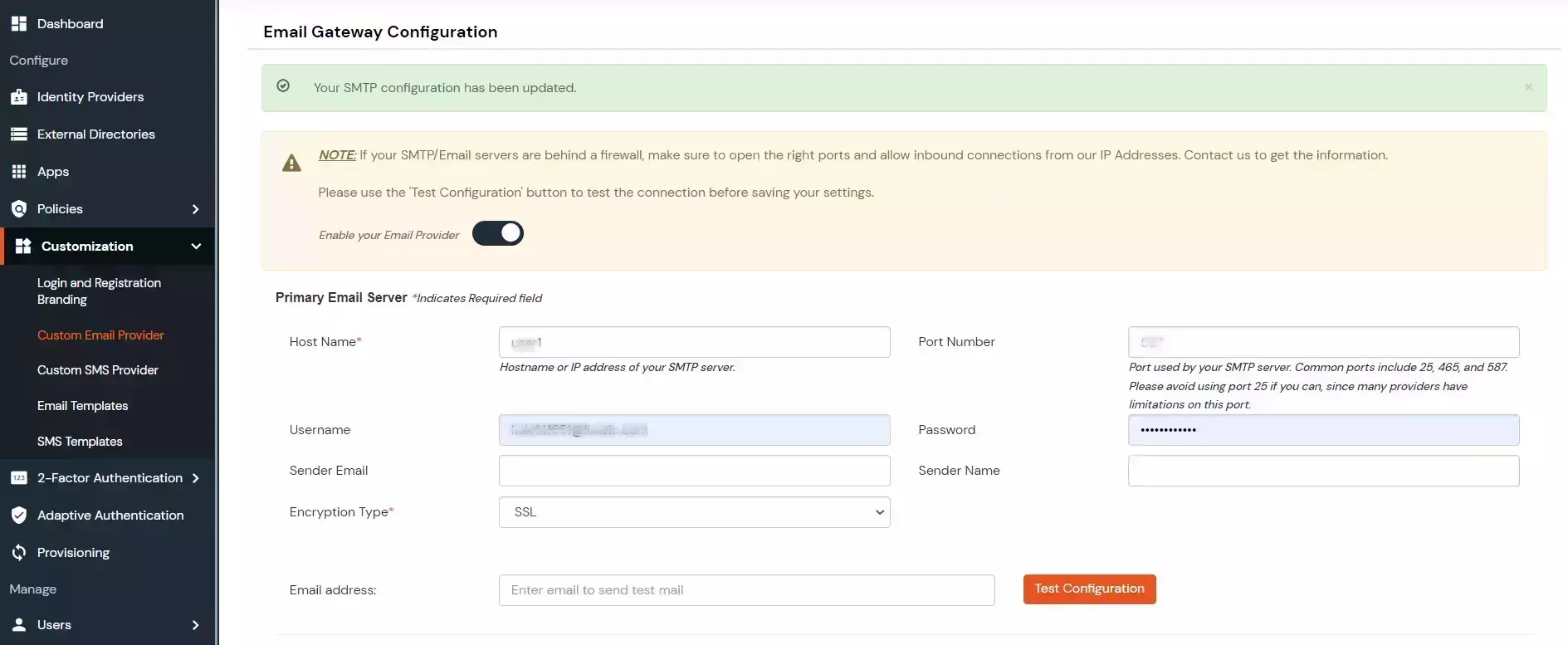
Task: Open the Encryption Type dropdown
Action: pos(694,512)
